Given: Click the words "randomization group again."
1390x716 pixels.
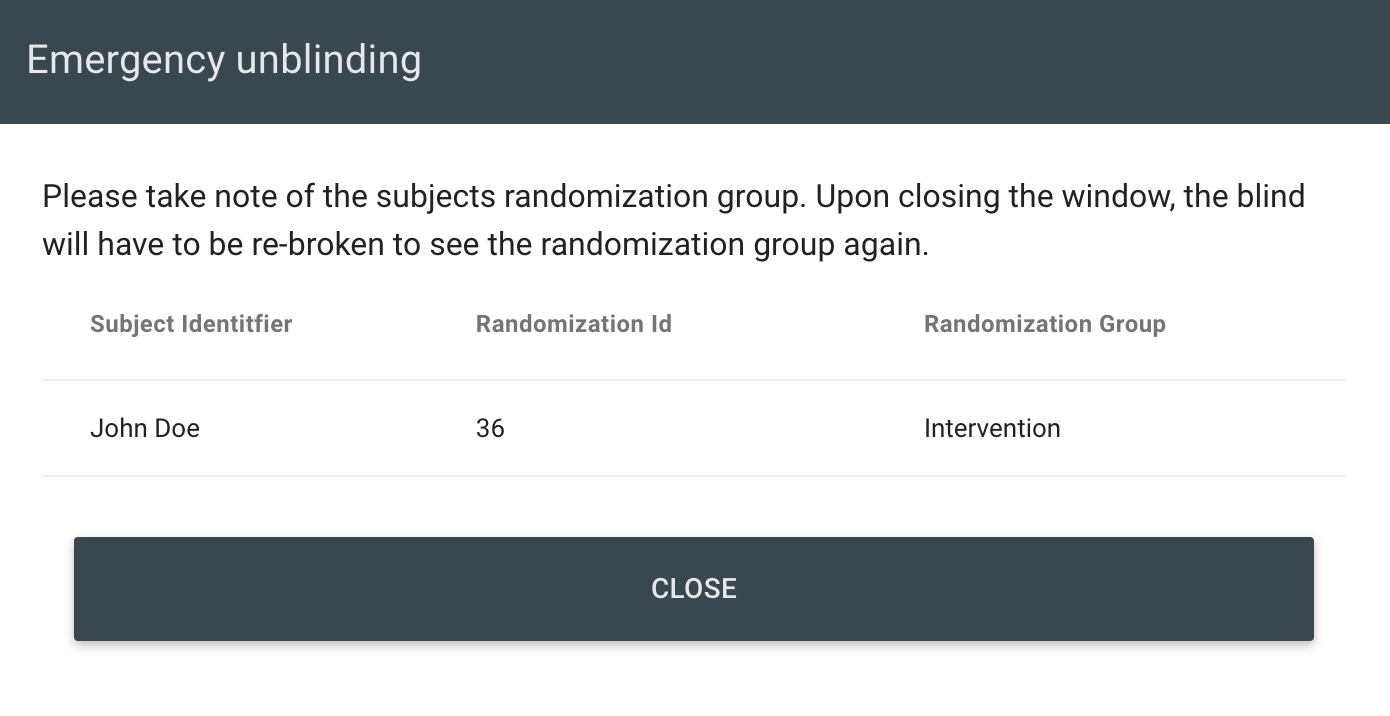Looking at the screenshot, I should 735,245.
